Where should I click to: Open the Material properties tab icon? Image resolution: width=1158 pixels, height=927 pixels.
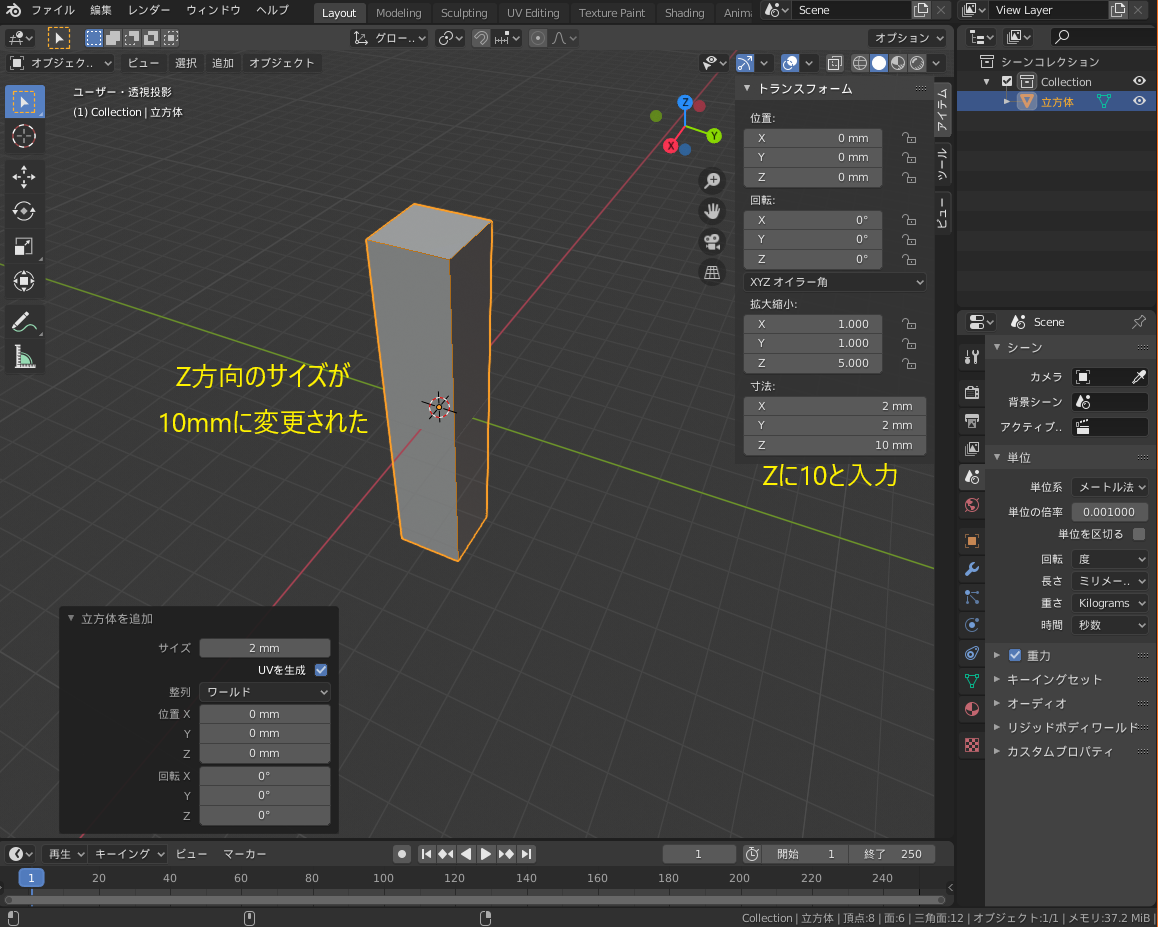[972, 708]
